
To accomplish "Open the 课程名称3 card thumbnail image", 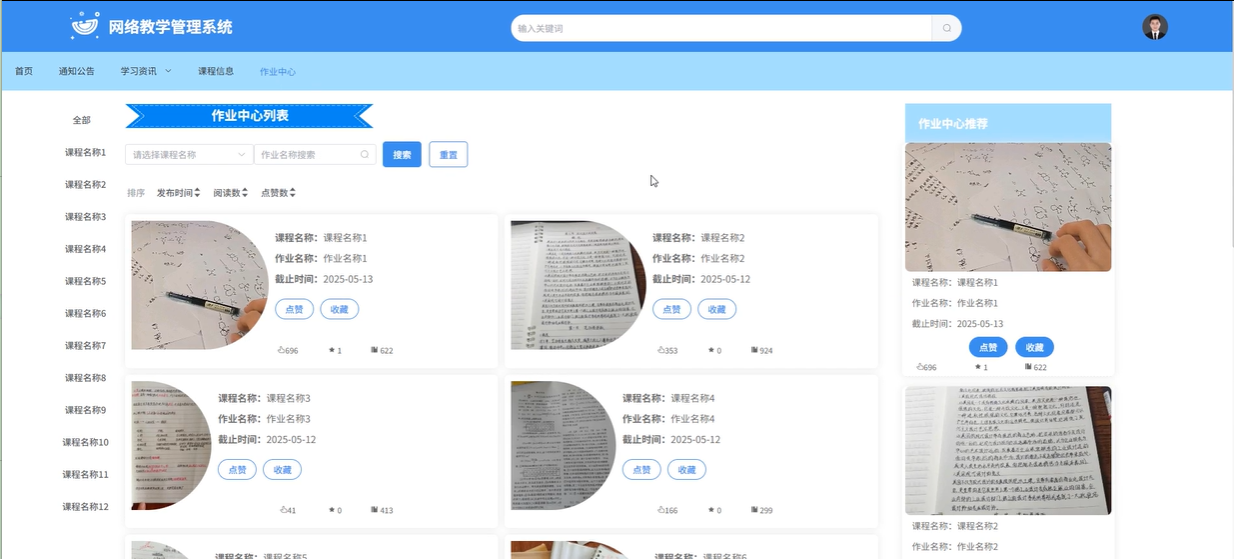I will point(171,445).
